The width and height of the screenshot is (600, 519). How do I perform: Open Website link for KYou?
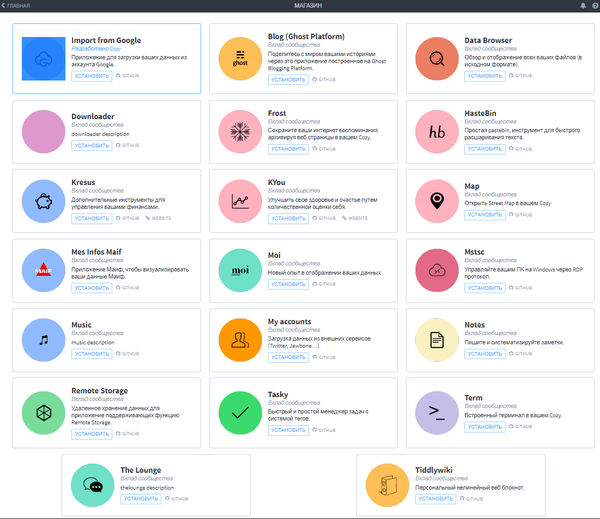pyautogui.click(x=355, y=218)
